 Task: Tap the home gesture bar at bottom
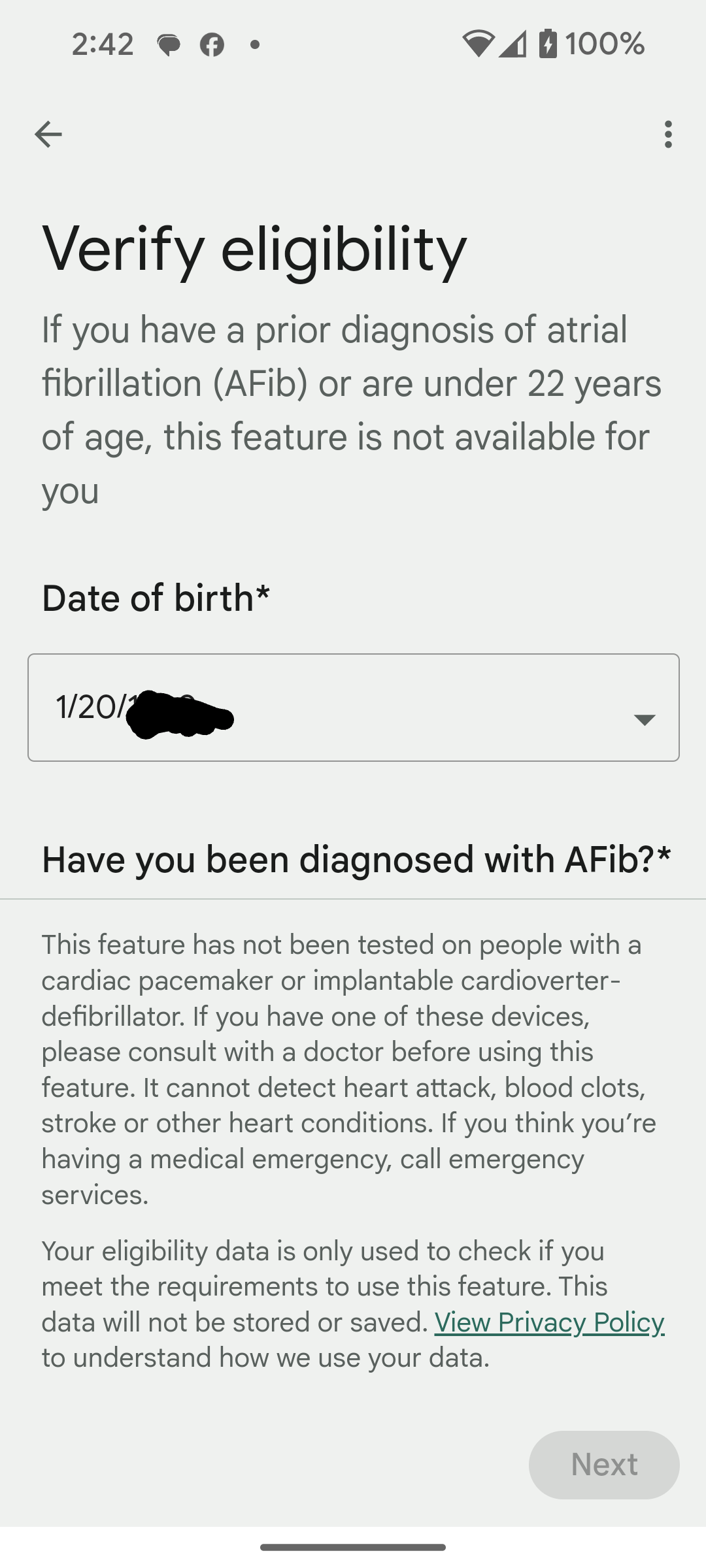click(x=353, y=1547)
